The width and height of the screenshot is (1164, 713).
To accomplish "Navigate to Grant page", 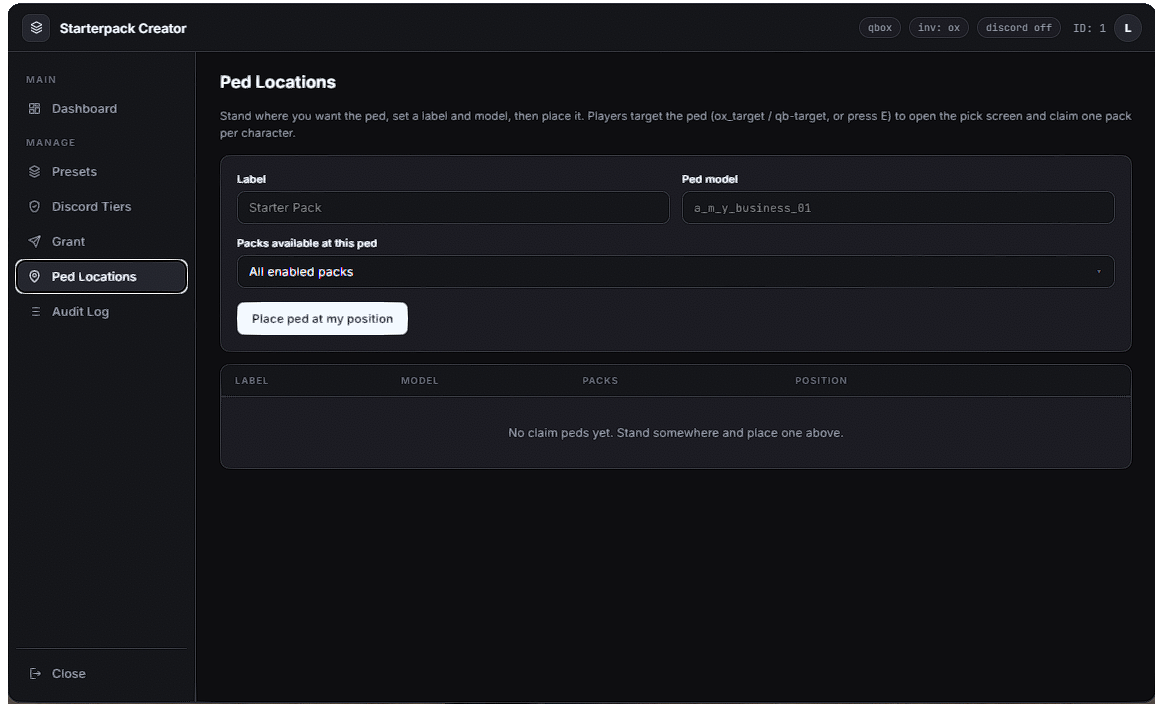I will (102, 241).
